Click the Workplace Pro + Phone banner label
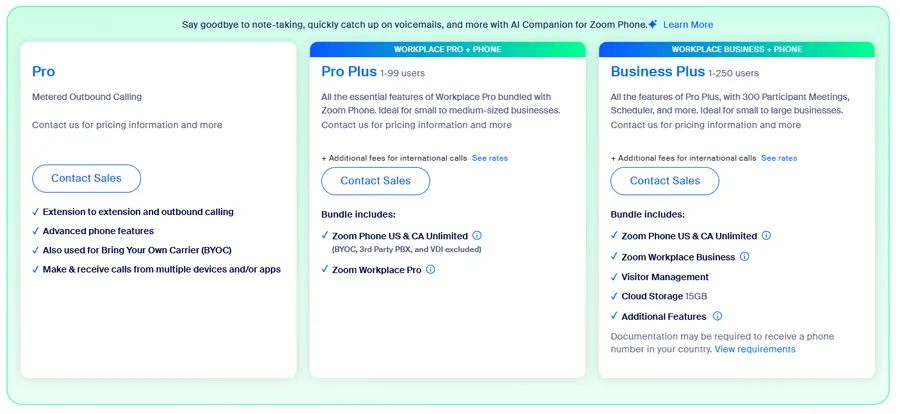This screenshot has height=414, width=900. pos(447,49)
